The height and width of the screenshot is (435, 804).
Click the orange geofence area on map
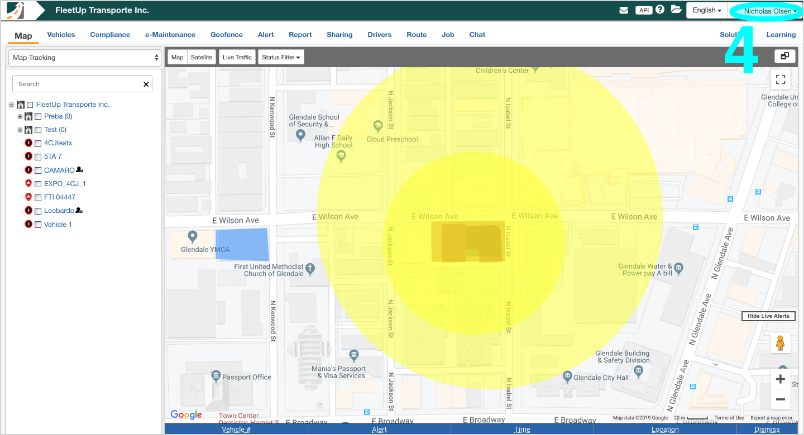click(x=467, y=242)
